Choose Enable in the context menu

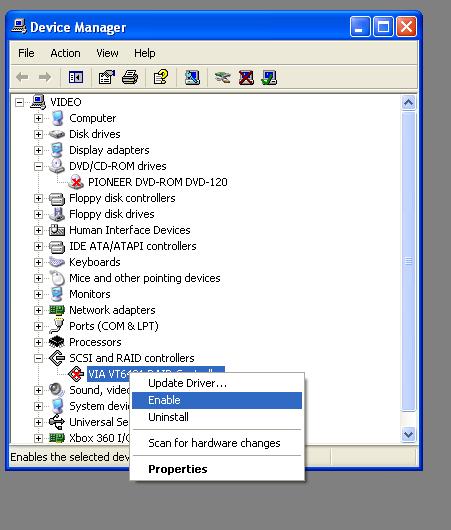coord(217,400)
